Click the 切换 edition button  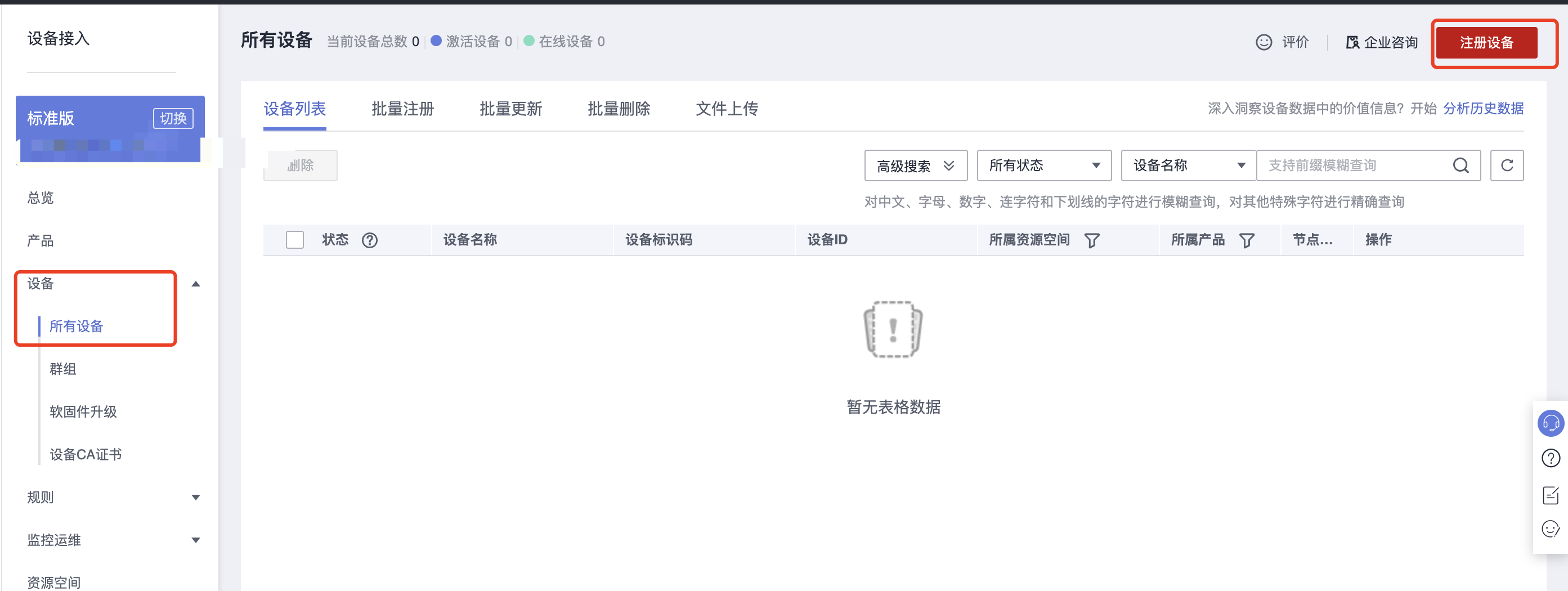tap(173, 118)
